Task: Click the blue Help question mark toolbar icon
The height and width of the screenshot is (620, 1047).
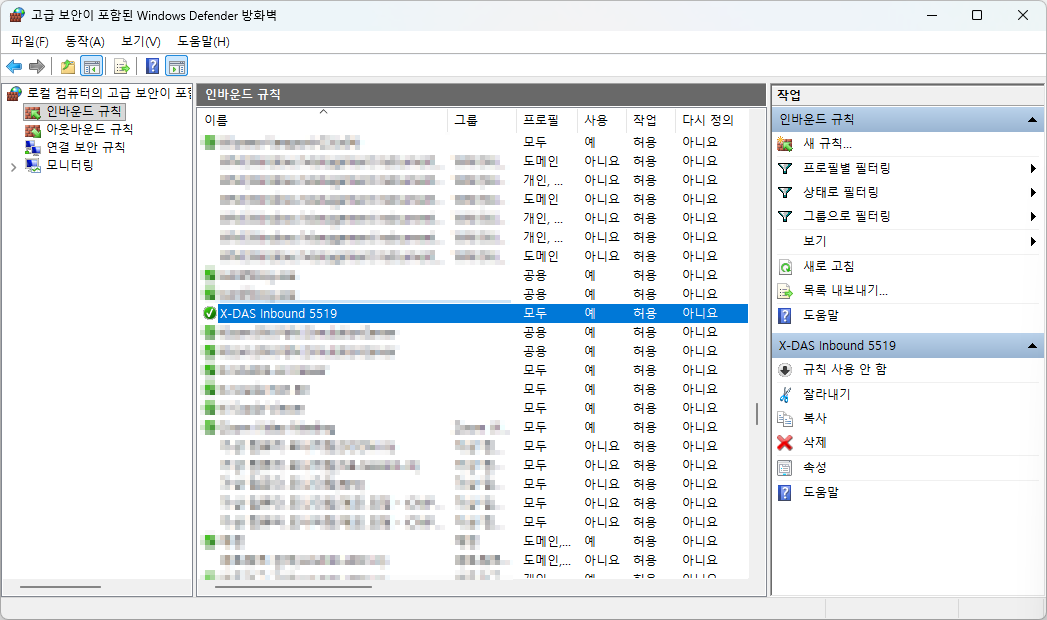Action: pyautogui.click(x=152, y=67)
